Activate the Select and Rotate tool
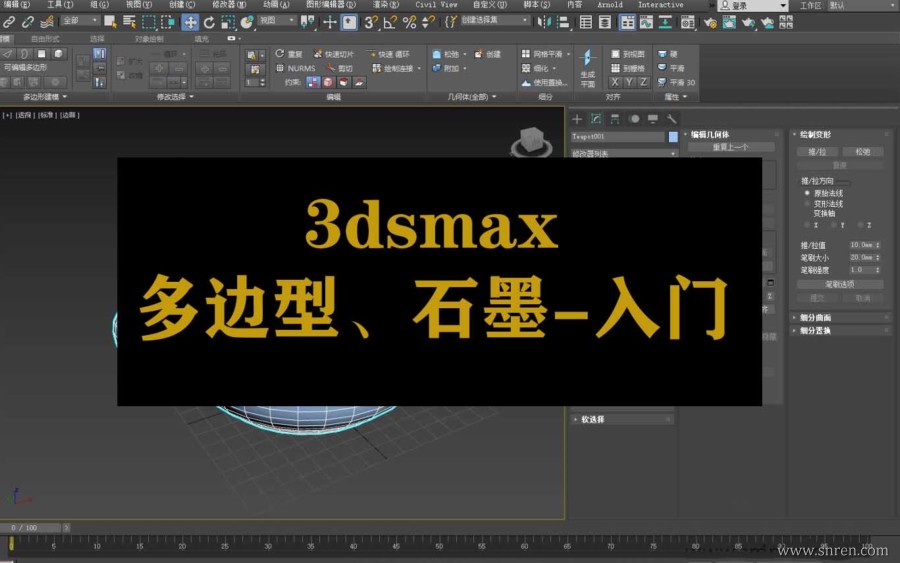This screenshot has height=563, width=900. pyautogui.click(x=209, y=22)
